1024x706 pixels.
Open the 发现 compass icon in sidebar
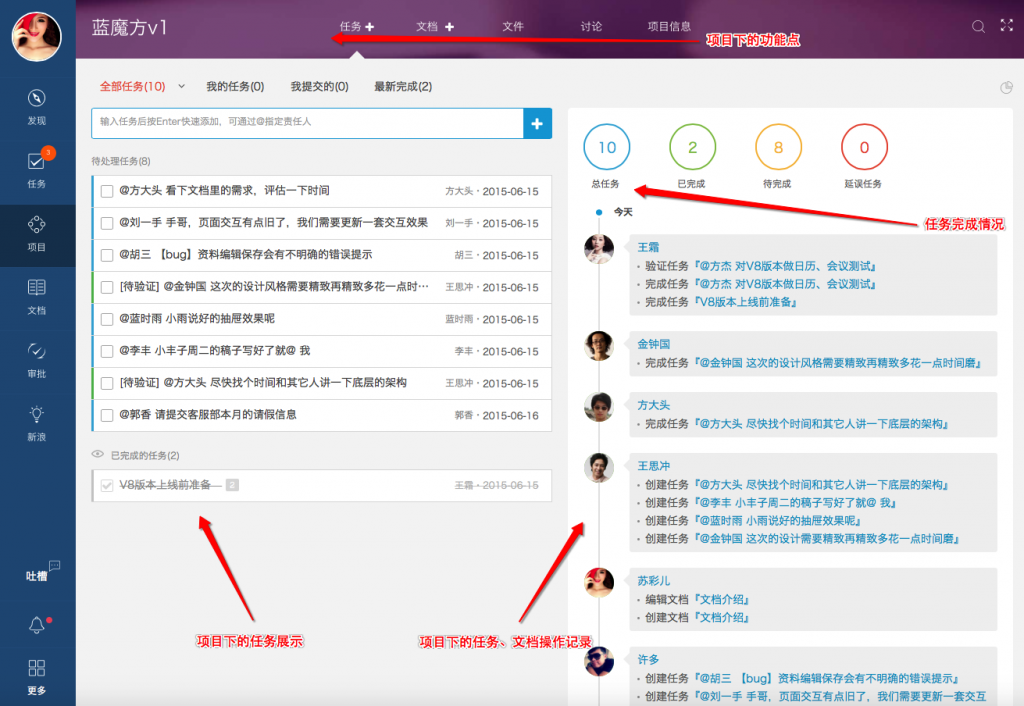[x=37, y=98]
